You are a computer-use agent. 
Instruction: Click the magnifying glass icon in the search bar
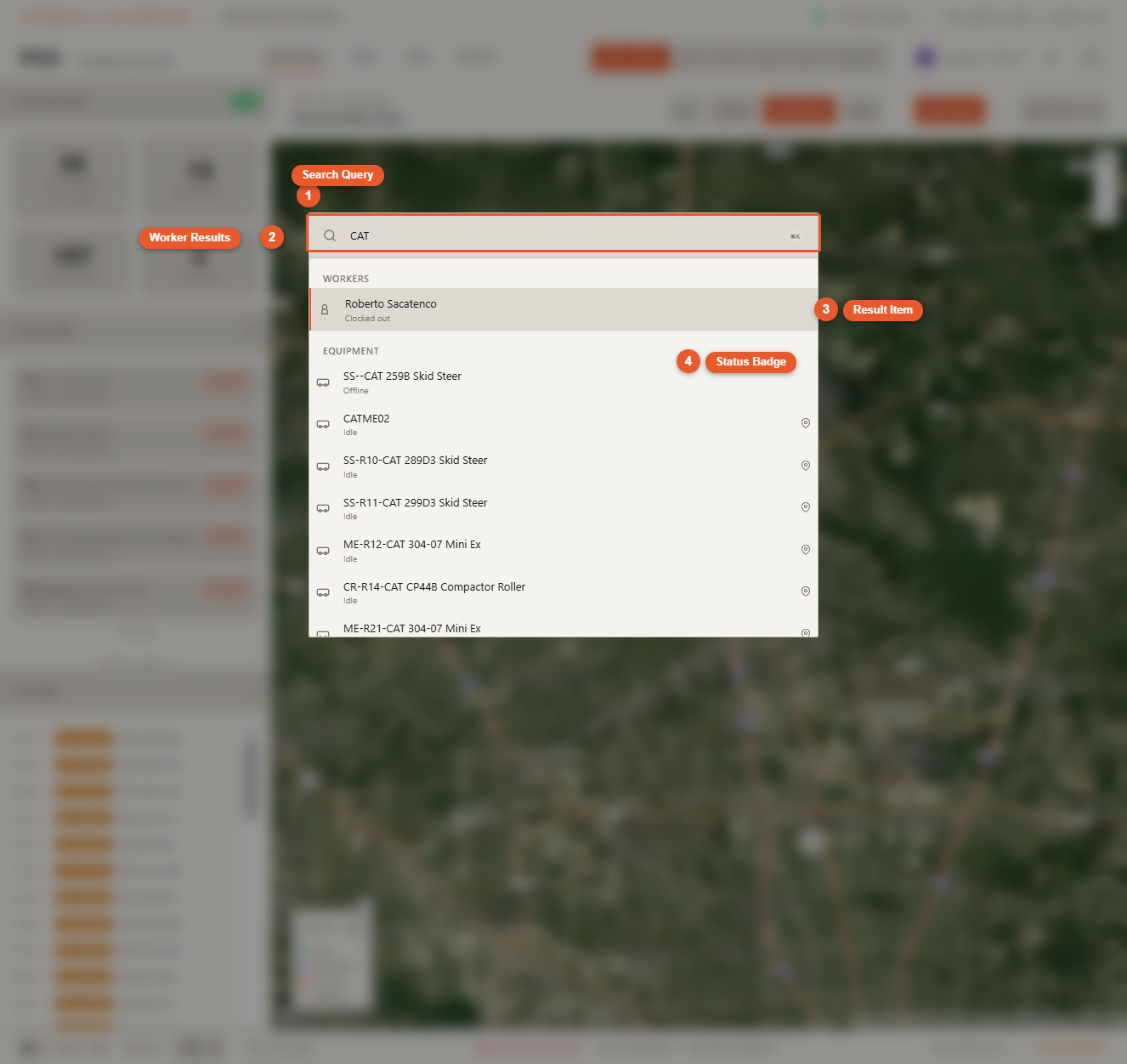tap(329, 235)
